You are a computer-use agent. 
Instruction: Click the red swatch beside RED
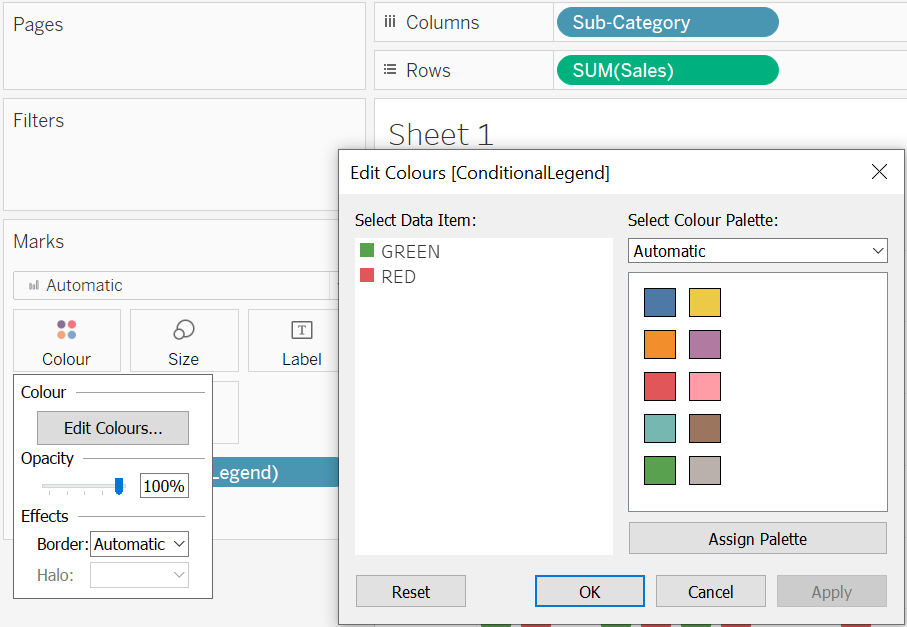coord(366,276)
